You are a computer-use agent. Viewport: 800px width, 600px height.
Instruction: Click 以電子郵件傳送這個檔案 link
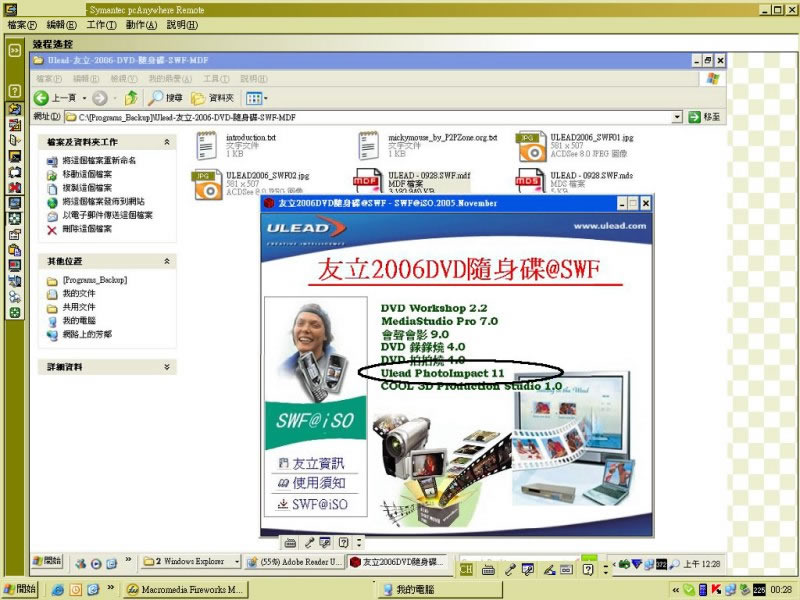(x=108, y=215)
